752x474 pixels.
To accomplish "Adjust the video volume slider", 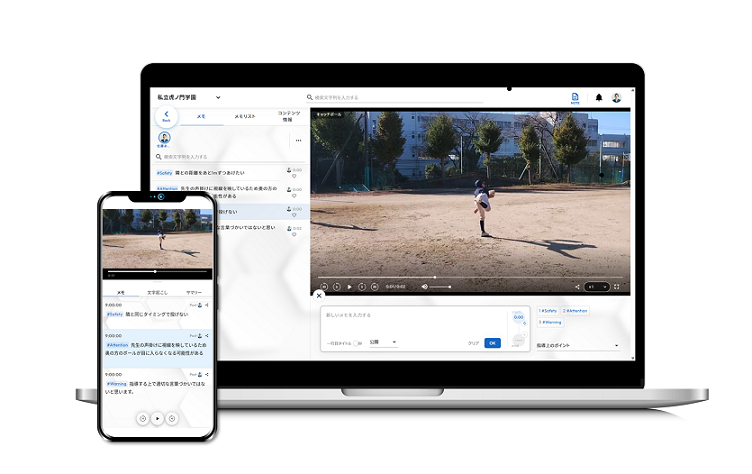I will (x=440, y=287).
